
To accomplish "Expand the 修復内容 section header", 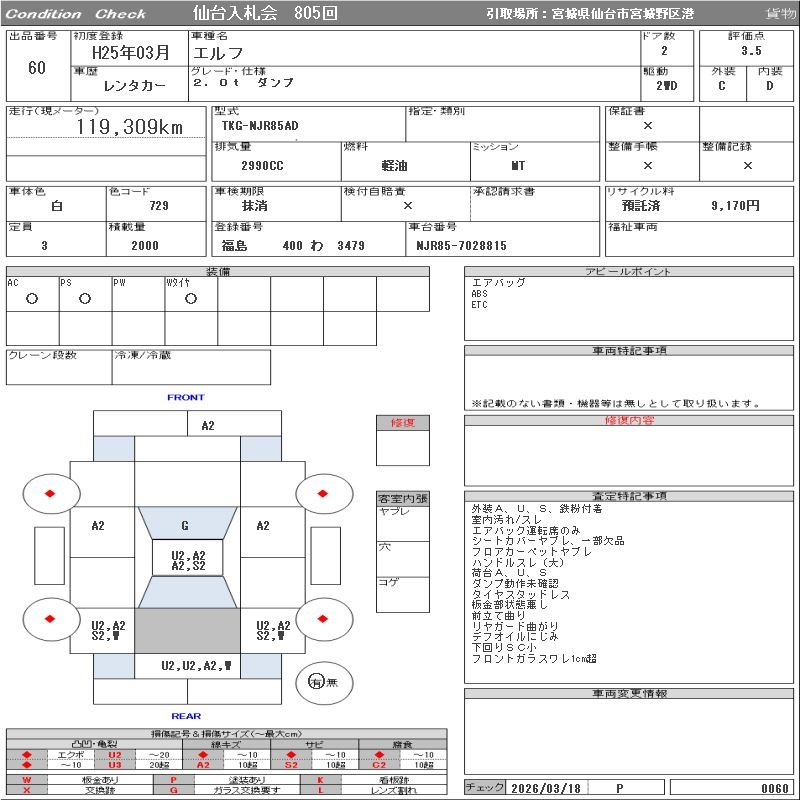I will [x=629, y=421].
